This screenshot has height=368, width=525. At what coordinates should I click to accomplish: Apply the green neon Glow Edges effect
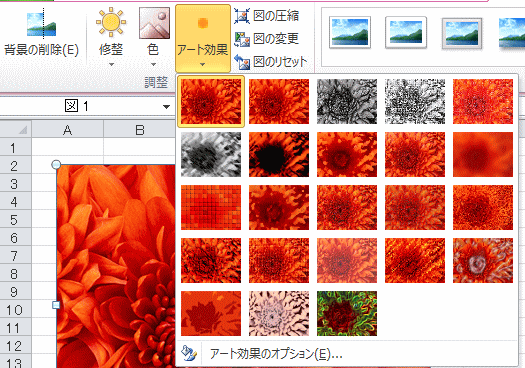click(347, 313)
